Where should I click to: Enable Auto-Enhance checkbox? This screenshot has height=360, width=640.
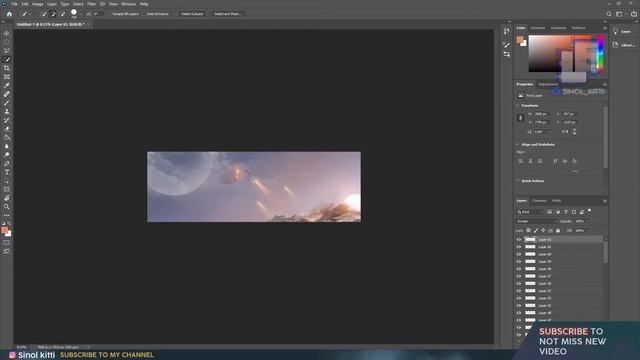[144, 14]
